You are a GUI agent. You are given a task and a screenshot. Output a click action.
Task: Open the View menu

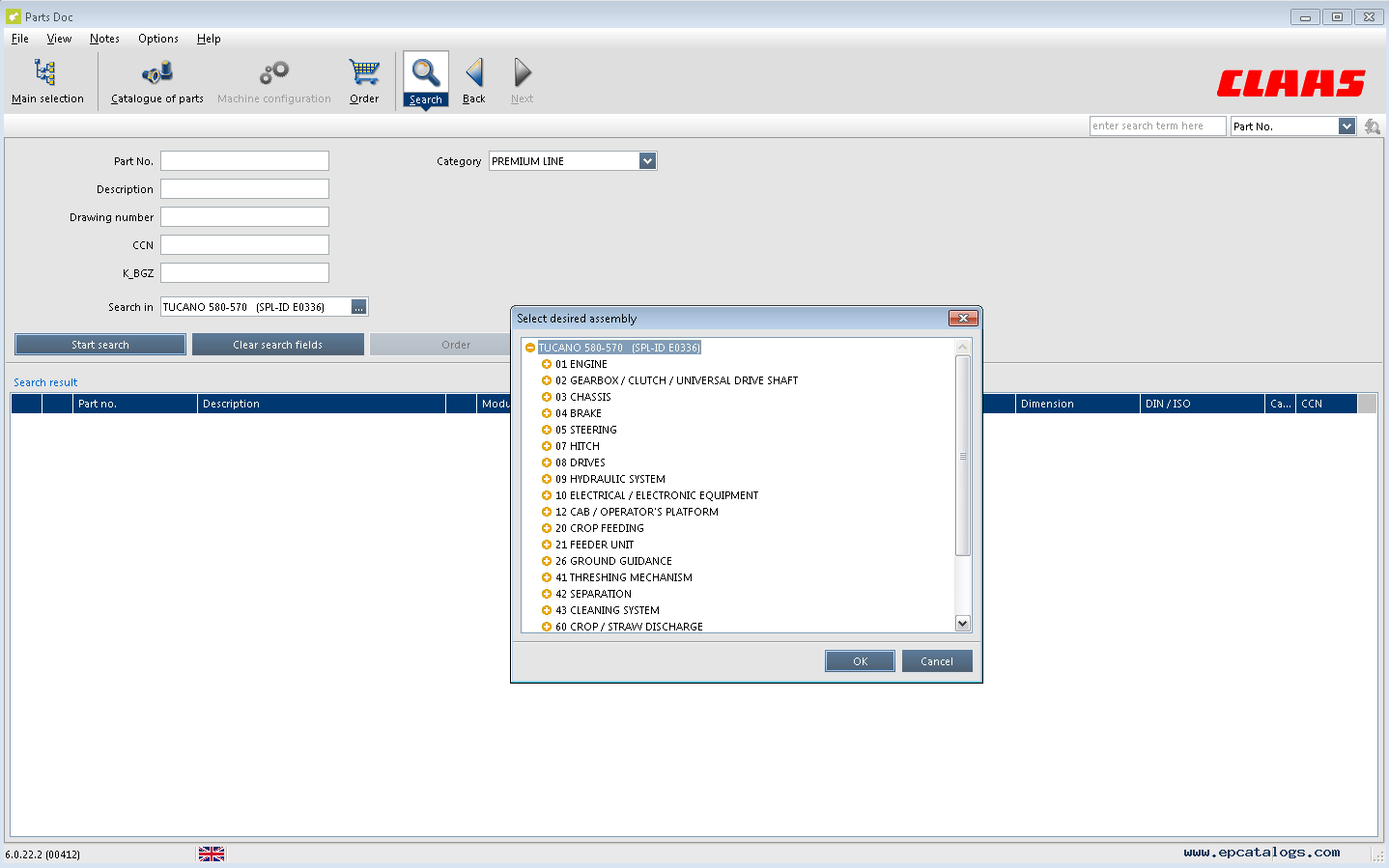click(x=59, y=39)
